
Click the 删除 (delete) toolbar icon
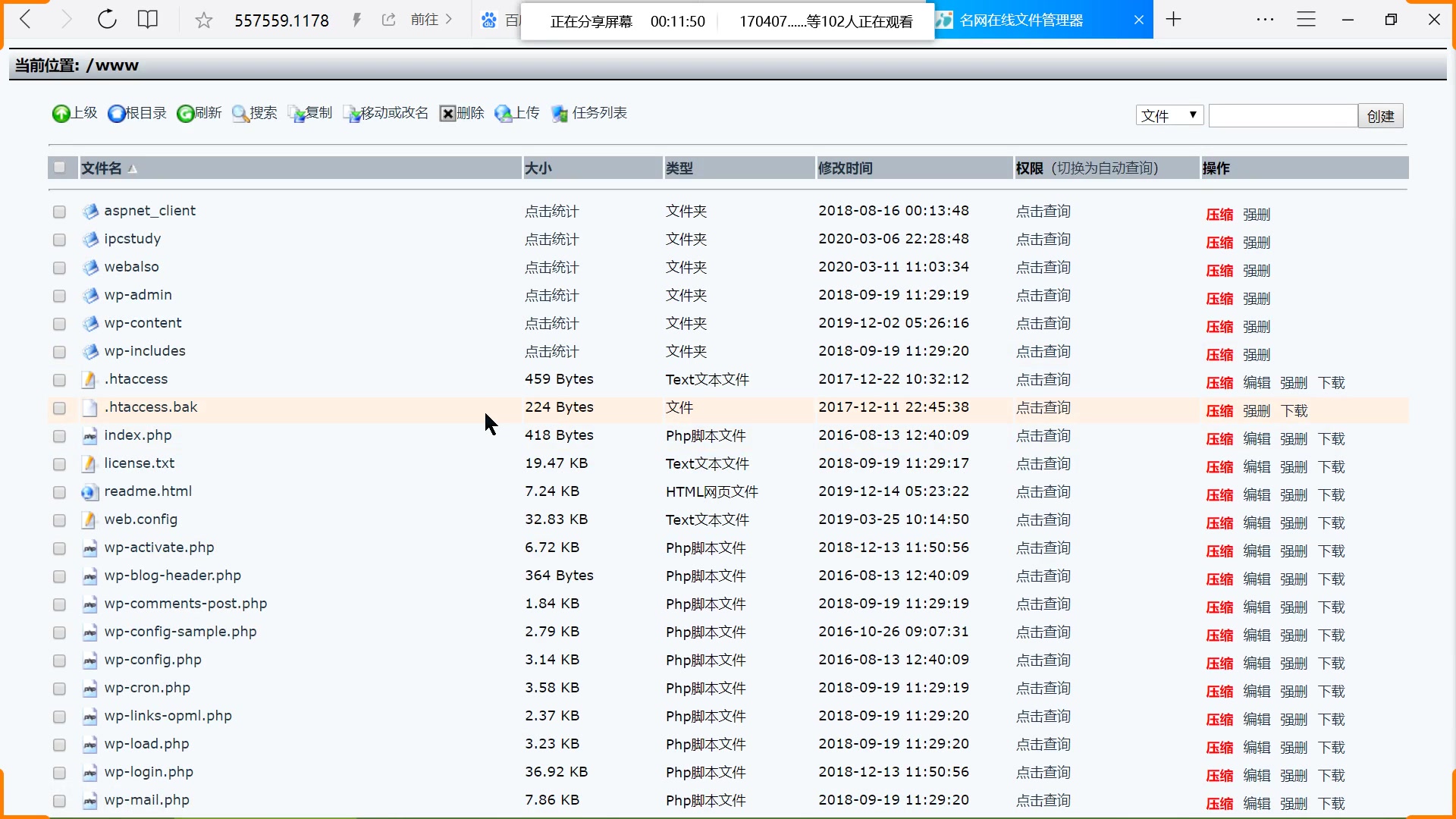pyautogui.click(x=448, y=114)
